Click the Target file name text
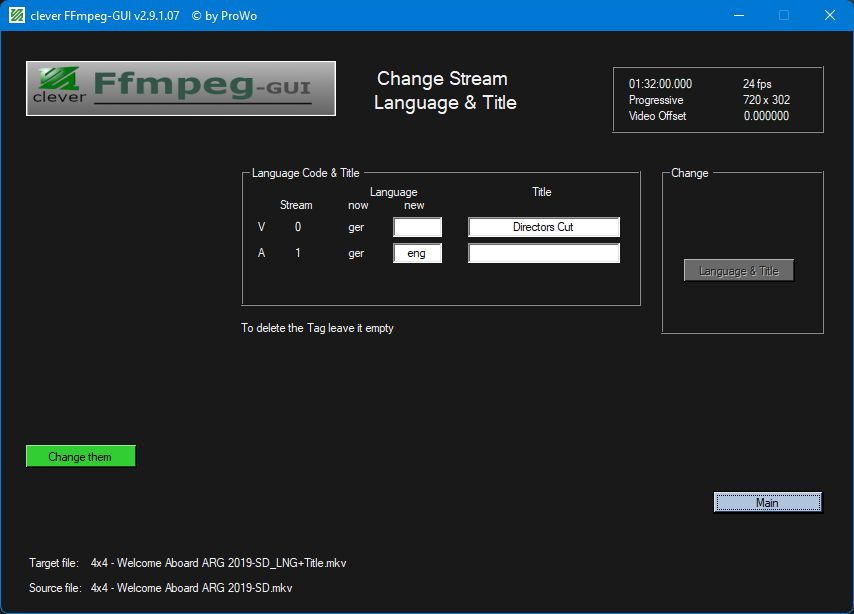The height and width of the screenshot is (614, 854). click(218, 563)
